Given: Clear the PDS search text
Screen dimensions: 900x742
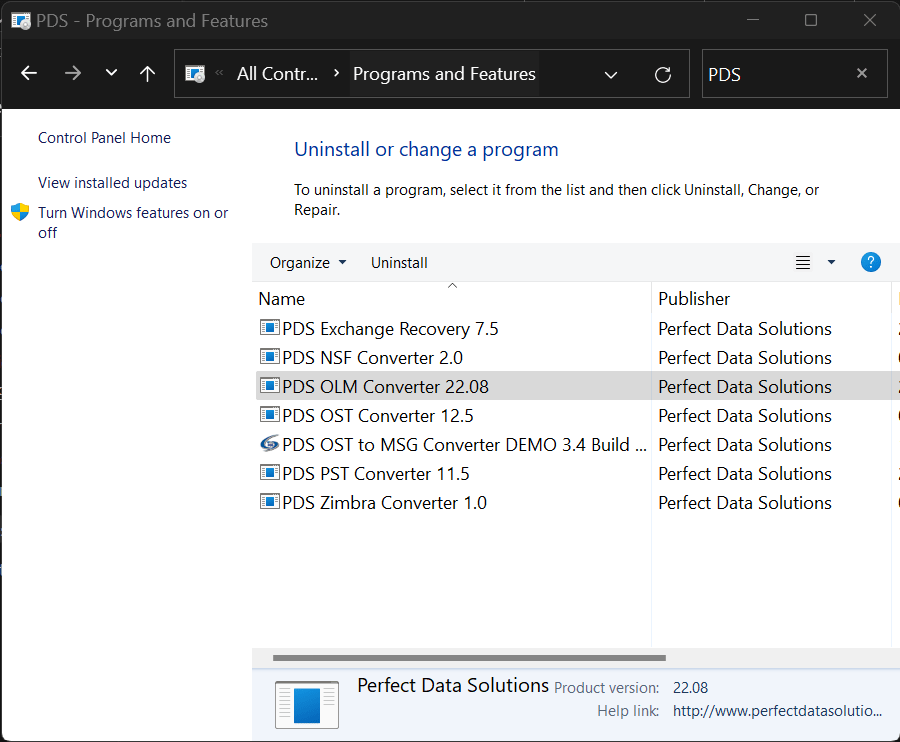Looking at the screenshot, I should tap(862, 73).
